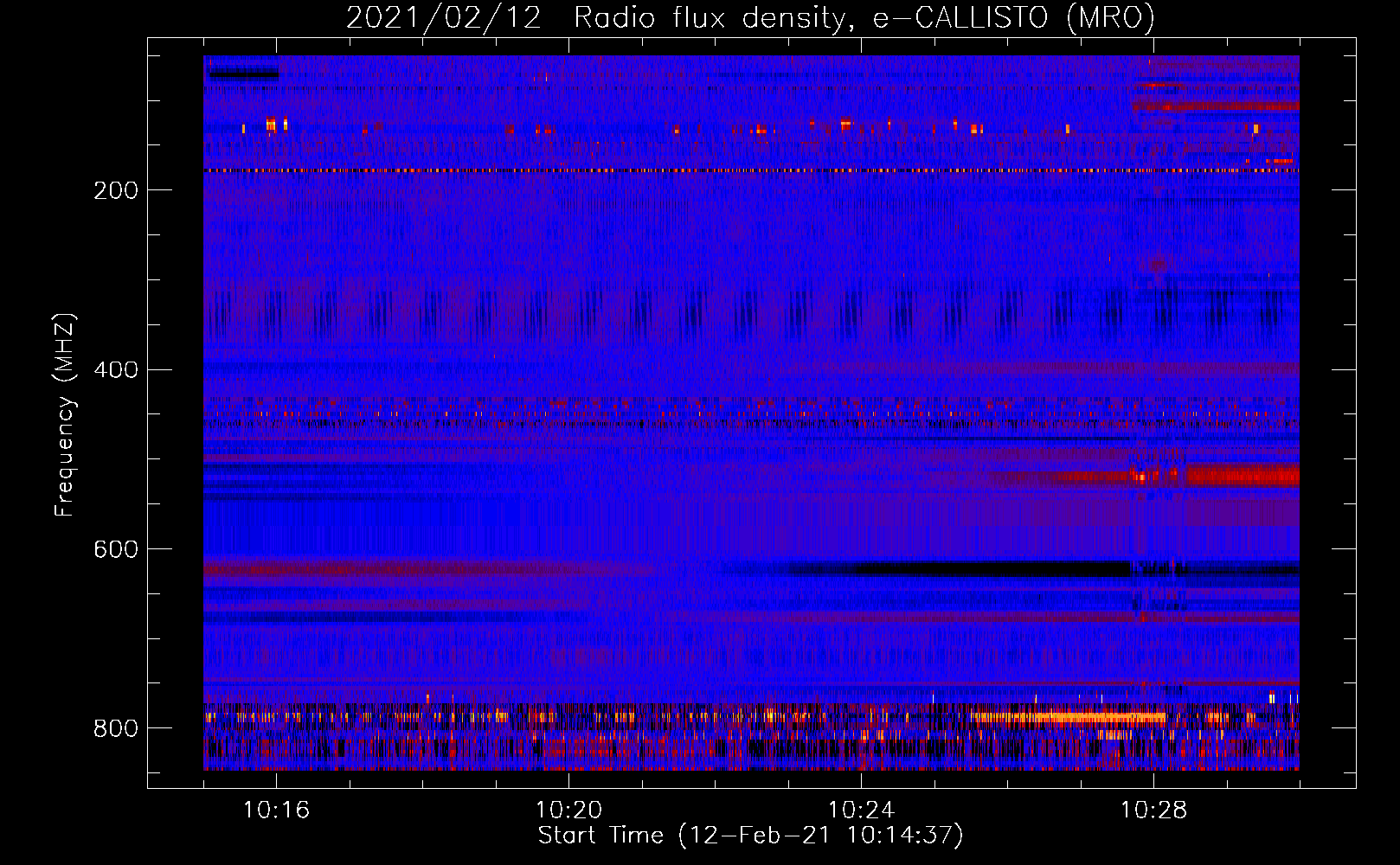This screenshot has width=1400, height=865.
Task: Click the 10:20 time tick label
Action: [x=568, y=811]
